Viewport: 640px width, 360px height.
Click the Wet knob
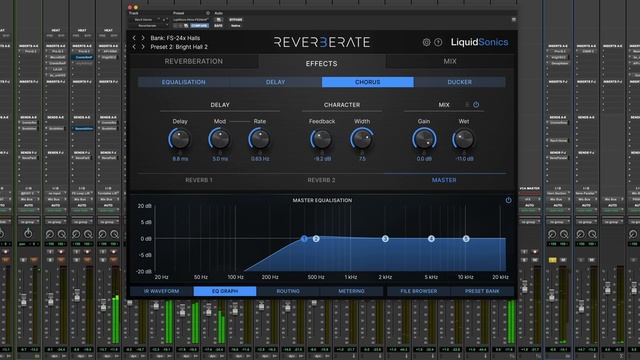coord(464,139)
